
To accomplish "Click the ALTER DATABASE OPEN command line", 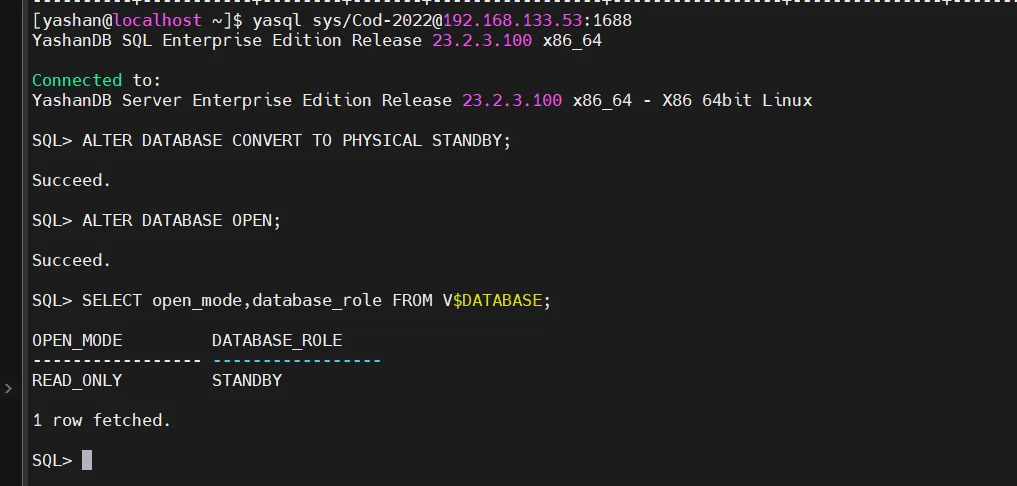I will [x=181, y=220].
